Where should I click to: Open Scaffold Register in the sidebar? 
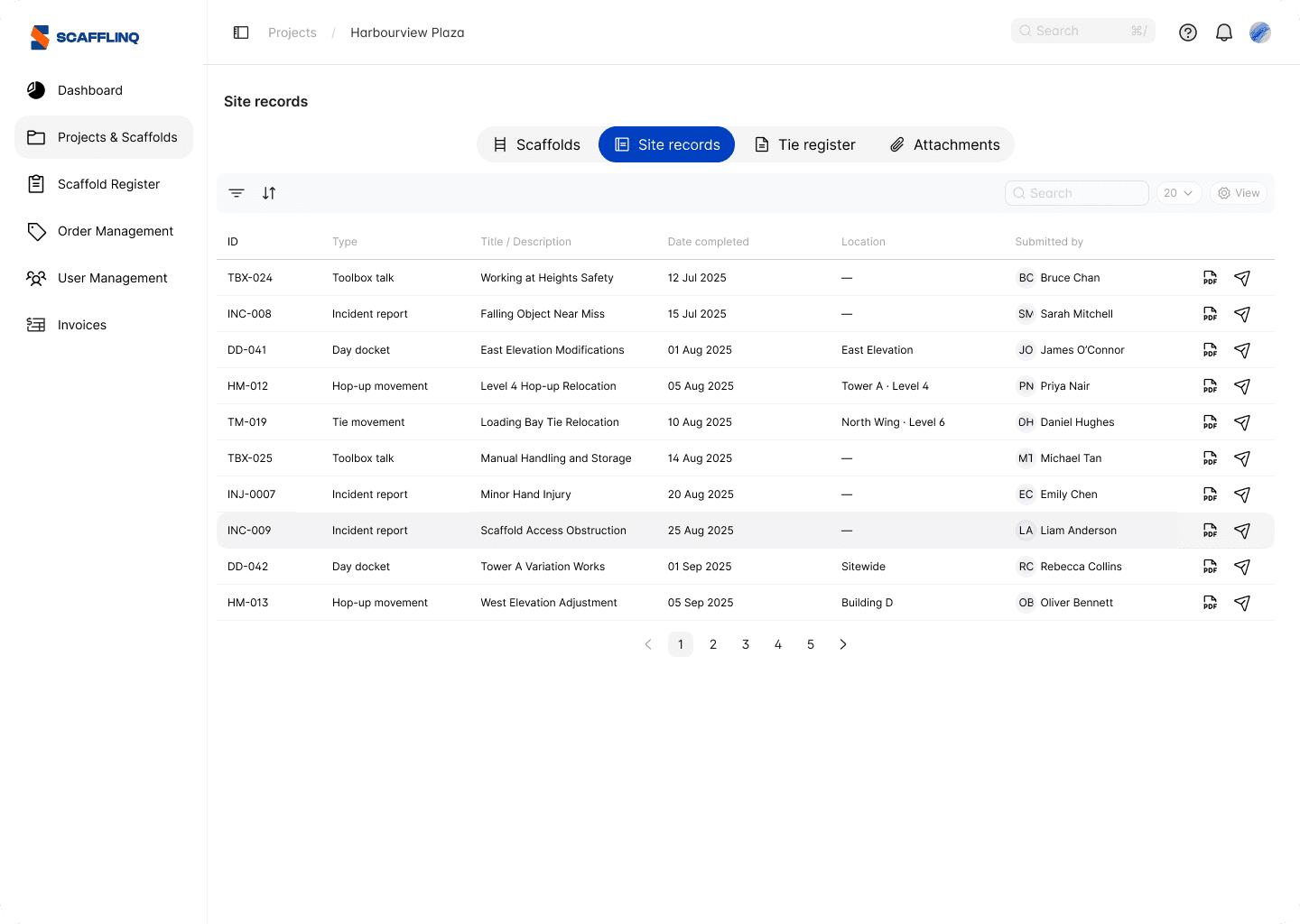coord(104,184)
